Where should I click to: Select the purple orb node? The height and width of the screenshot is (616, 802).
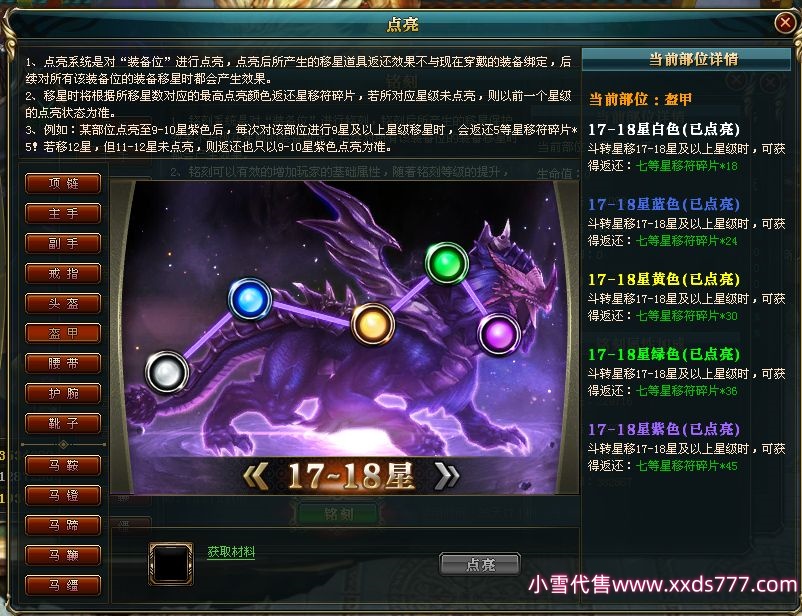(x=499, y=335)
